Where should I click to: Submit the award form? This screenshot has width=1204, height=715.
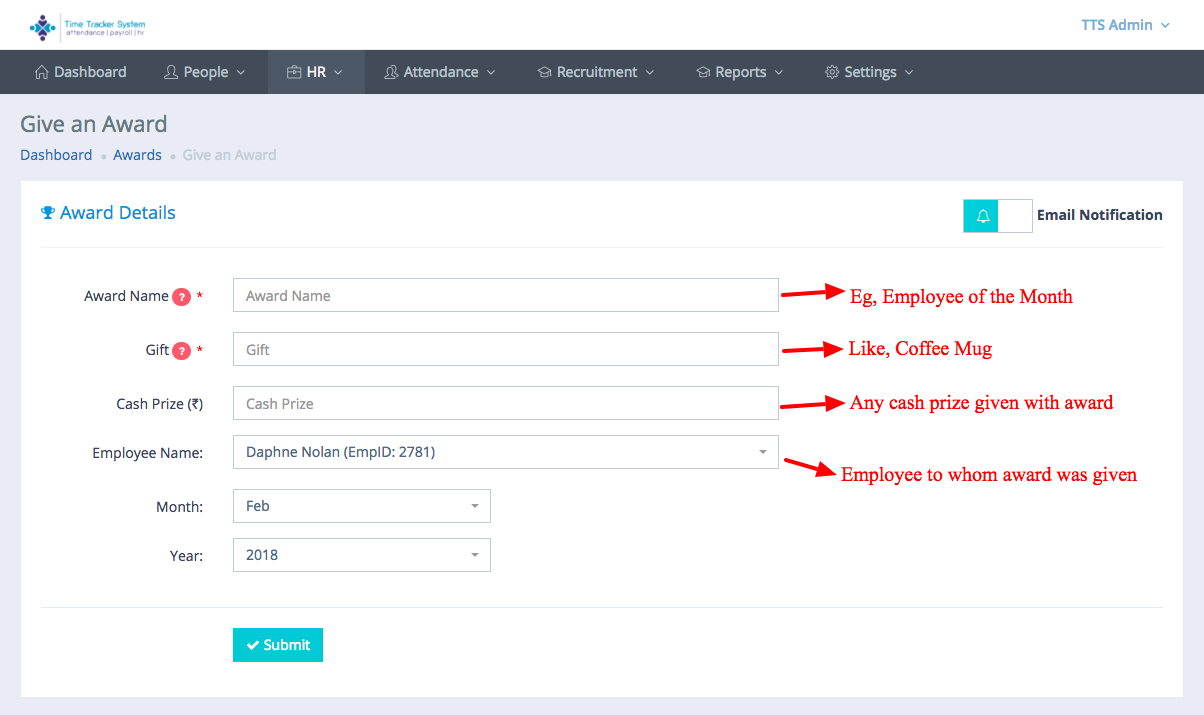click(278, 645)
